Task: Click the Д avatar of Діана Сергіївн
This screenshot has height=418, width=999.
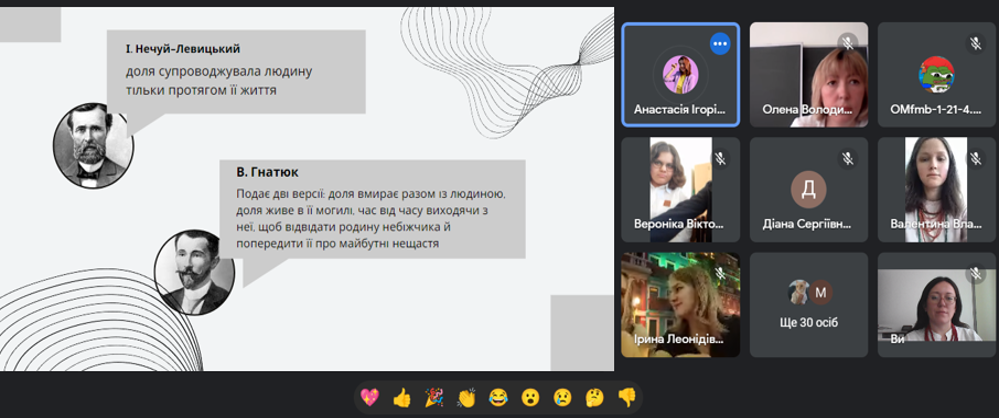Action: click(x=809, y=189)
